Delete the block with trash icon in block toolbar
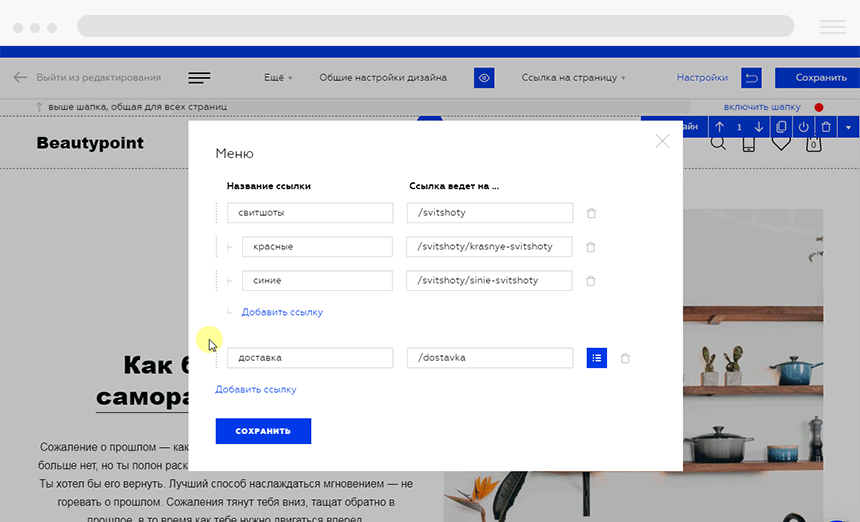This screenshot has width=860, height=522. click(x=826, y=127)
